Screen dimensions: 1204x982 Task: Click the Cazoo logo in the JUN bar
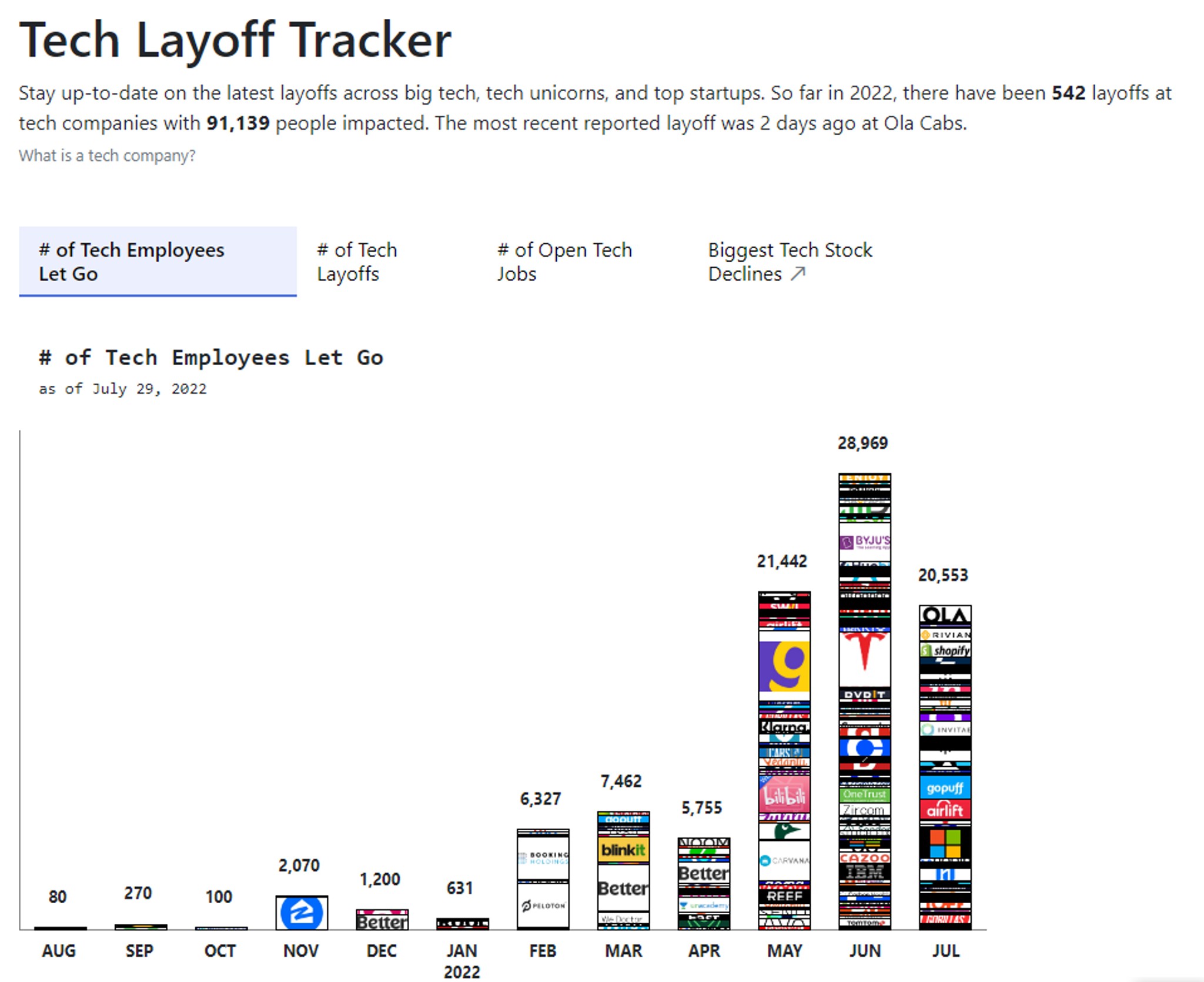click(x=865, y=859)
